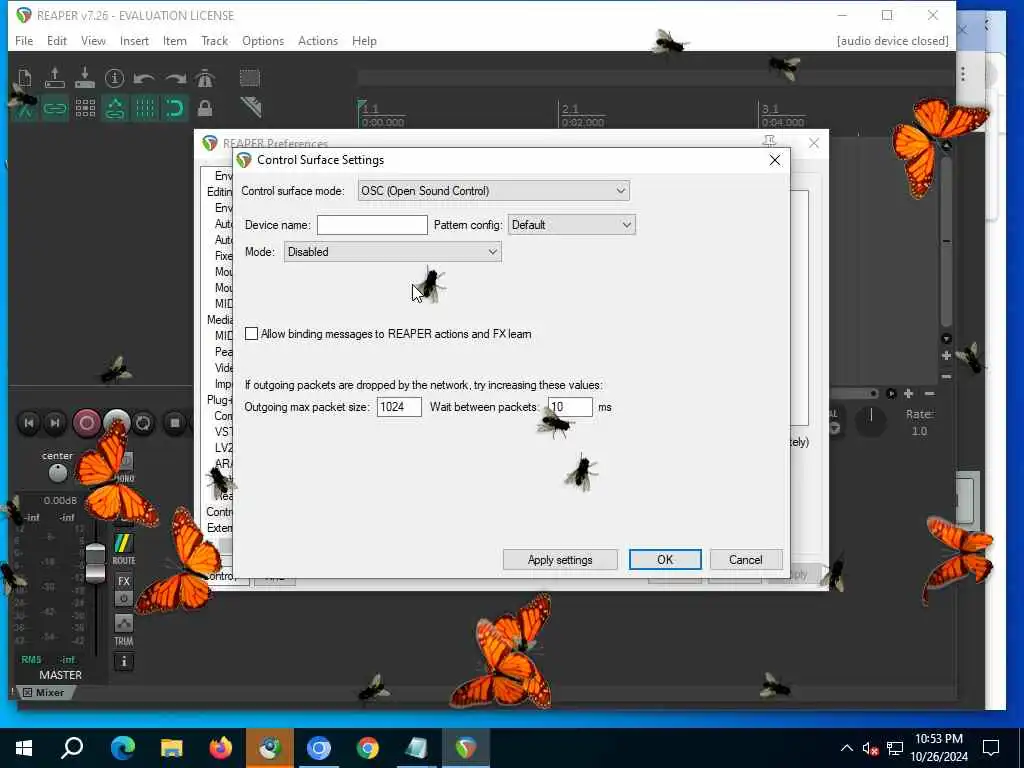Click the vertical zoom-in plus icon
This screenshot has height=768, width=1024.
point(946,356)
